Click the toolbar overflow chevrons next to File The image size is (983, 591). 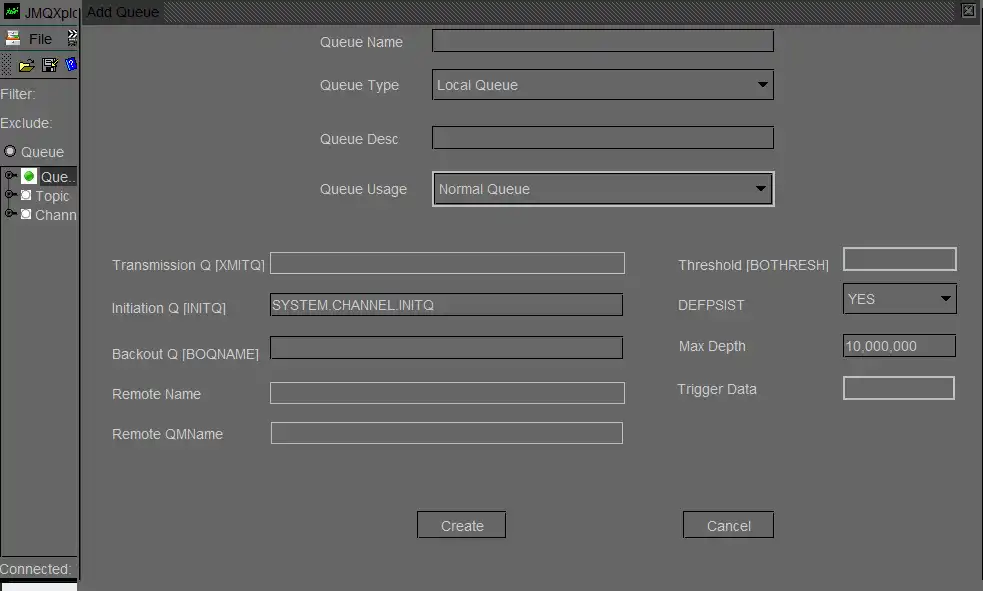click(72, 38)
